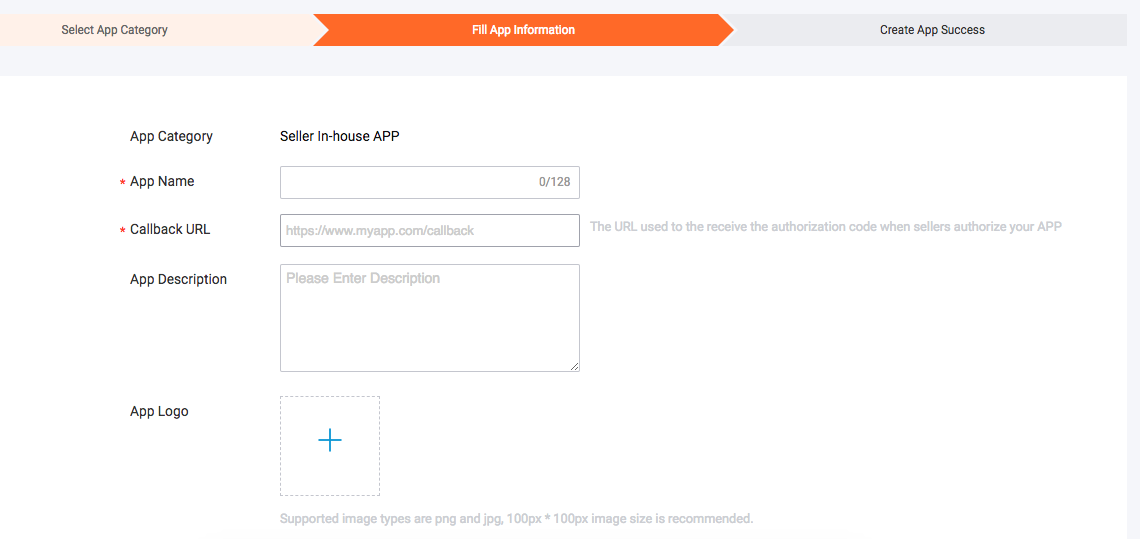The image size is (1140, 539).
Task: Click the 0/128 character counter
Action: (x=554, y=182)
